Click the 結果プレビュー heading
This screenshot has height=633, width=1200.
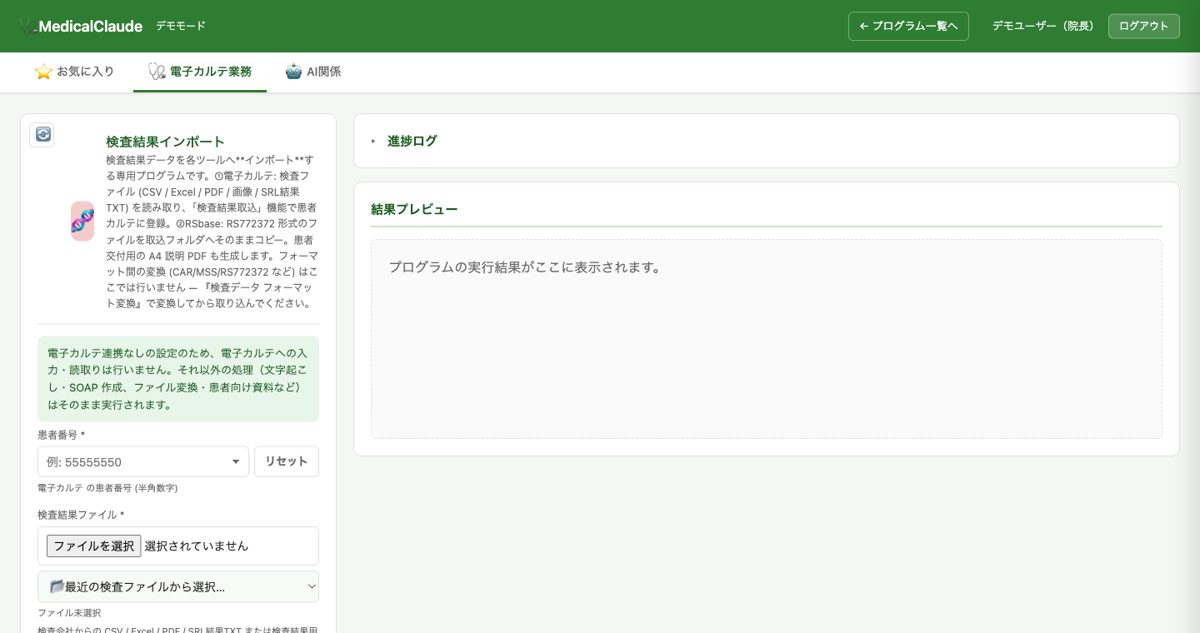414,209
